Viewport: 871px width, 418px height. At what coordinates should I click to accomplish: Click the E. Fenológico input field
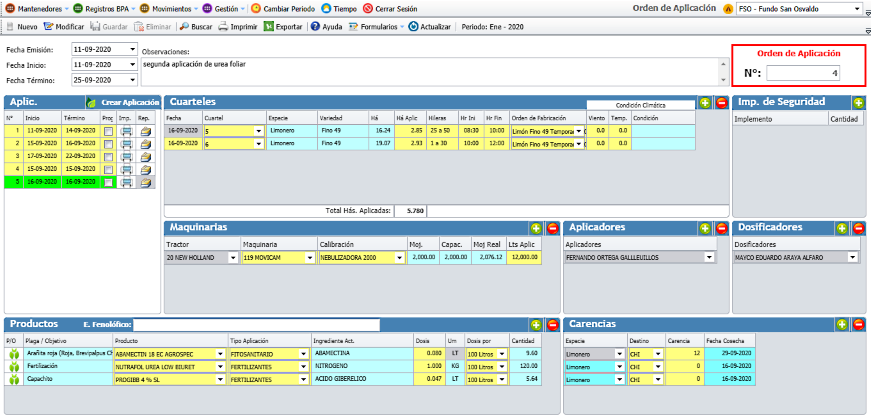point(257,325)
